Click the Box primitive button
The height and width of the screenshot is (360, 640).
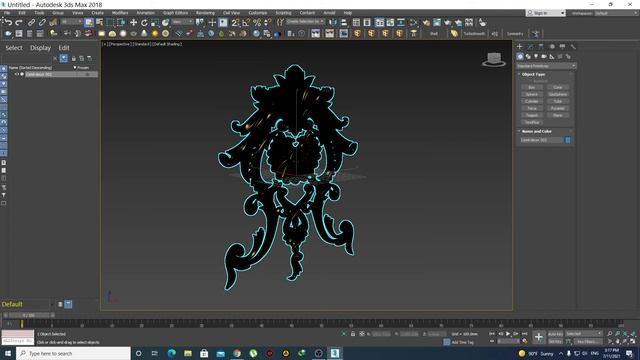coord(531,87)
